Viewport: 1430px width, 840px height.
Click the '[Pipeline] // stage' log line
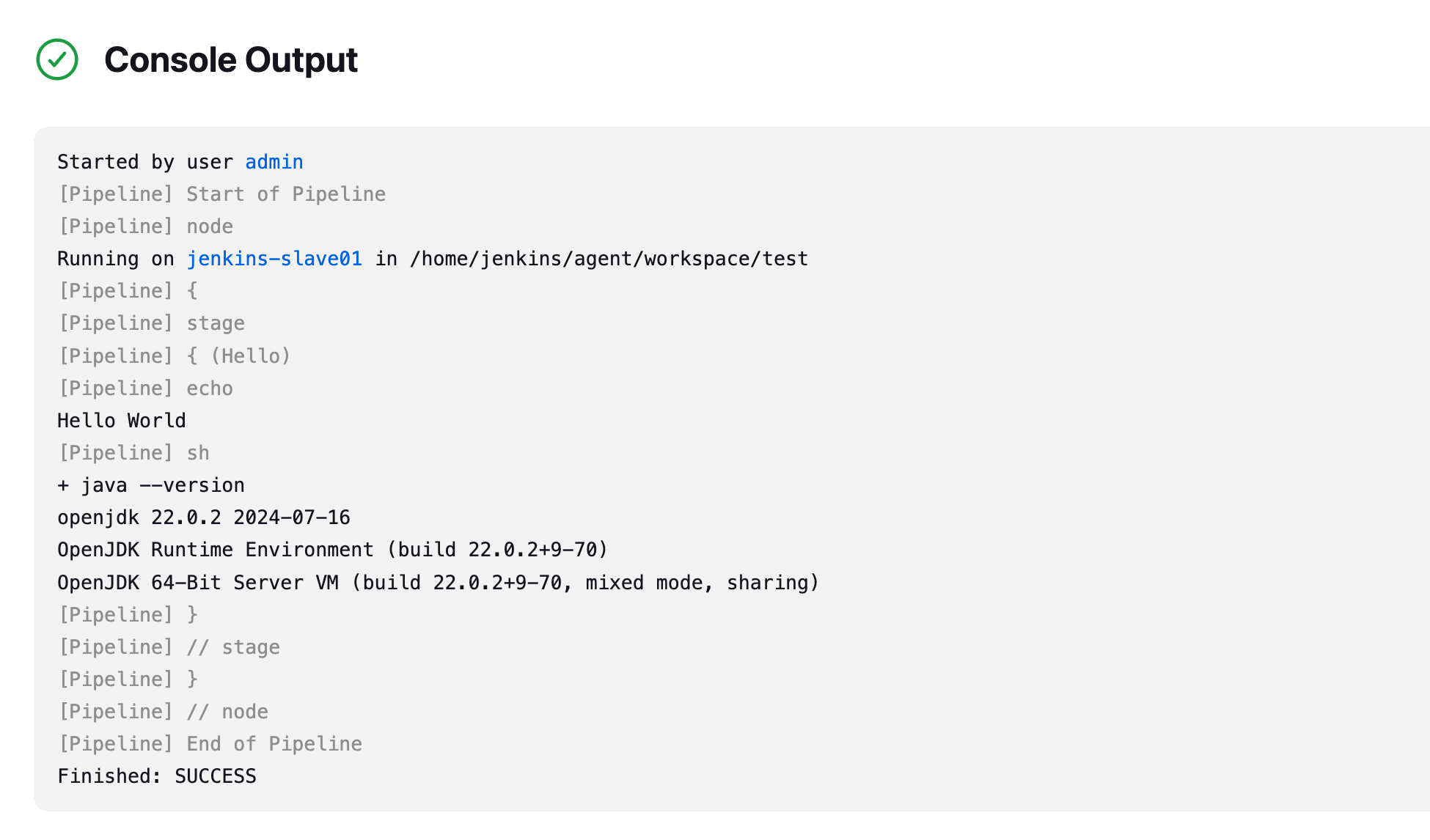point(169,647)
